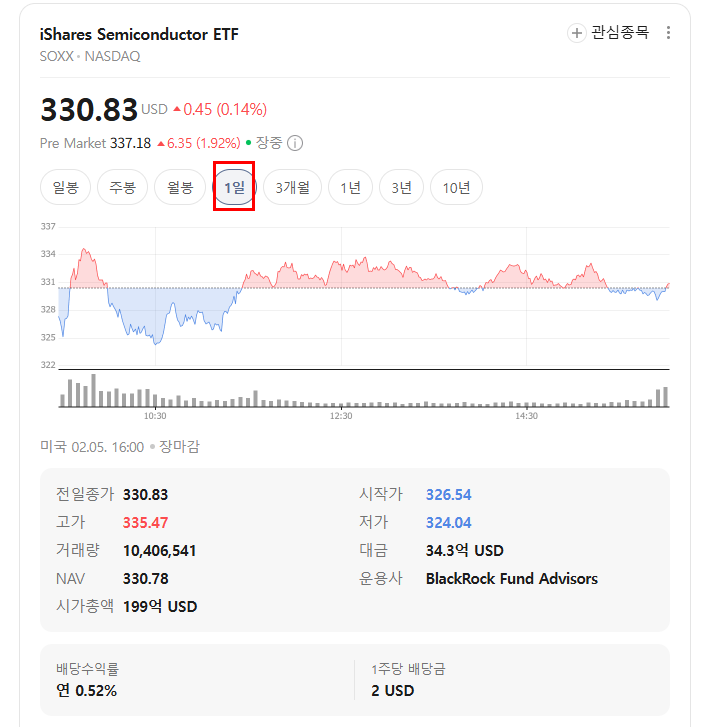Click the 시가총액 value 199억 USD
This screenshot has height=727, width=708.
click(x=160, y=606)
